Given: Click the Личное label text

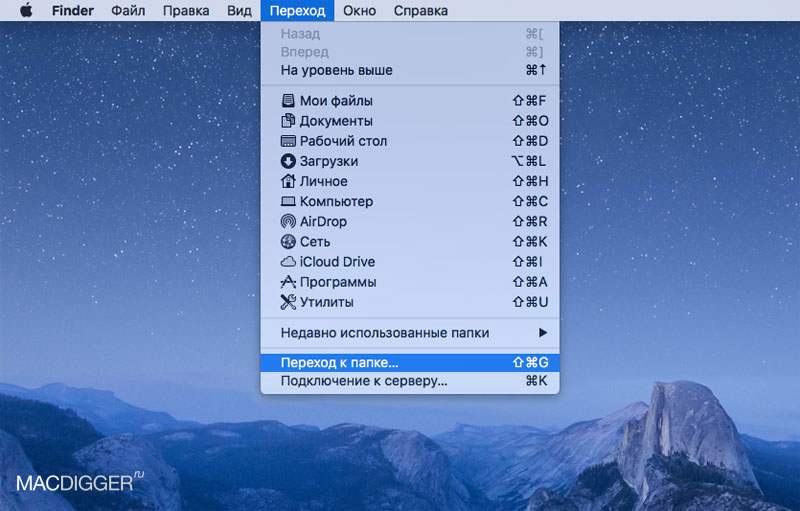Looking at the screenshot, I should [x=323, y=181].
